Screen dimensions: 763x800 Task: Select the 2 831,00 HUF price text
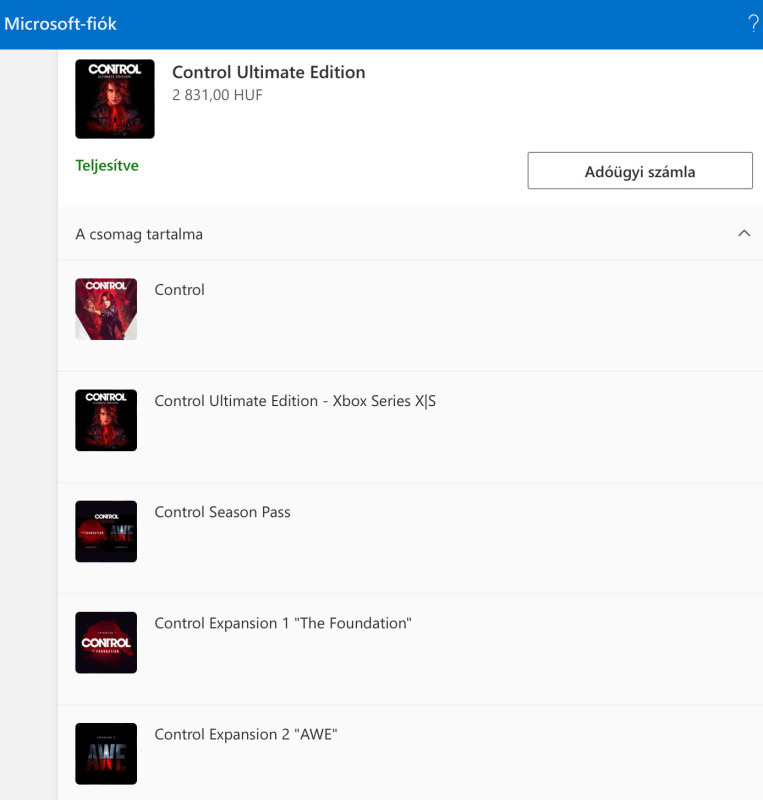tap(217, 95)
